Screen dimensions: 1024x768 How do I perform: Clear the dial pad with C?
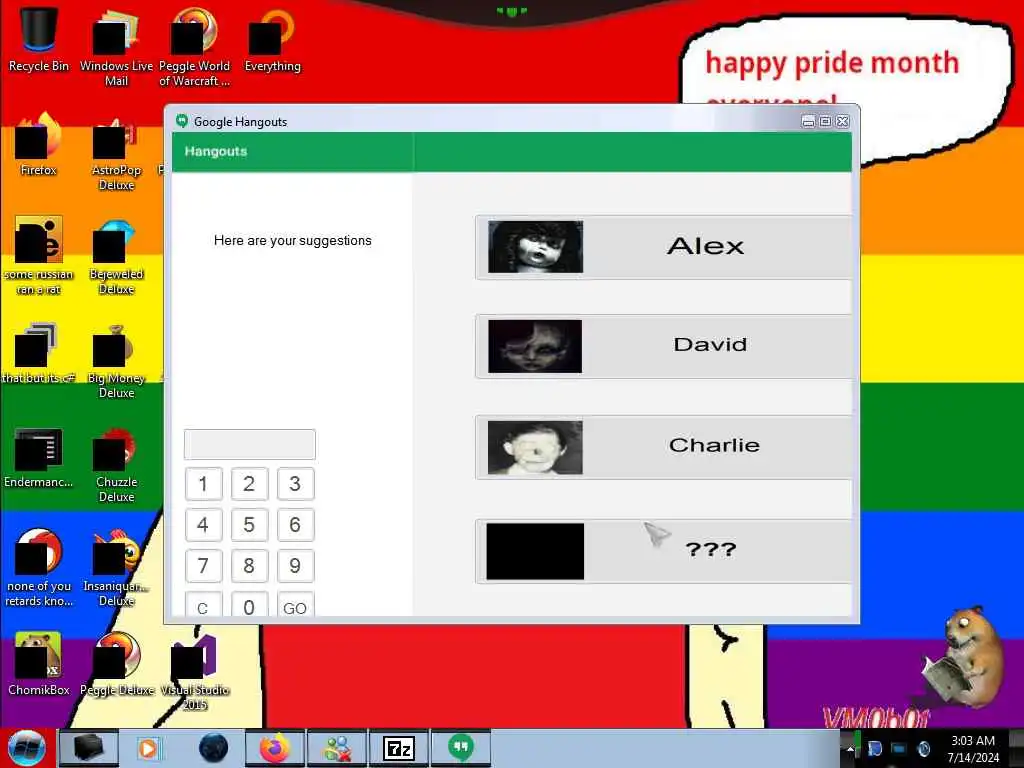click(203, 605)
